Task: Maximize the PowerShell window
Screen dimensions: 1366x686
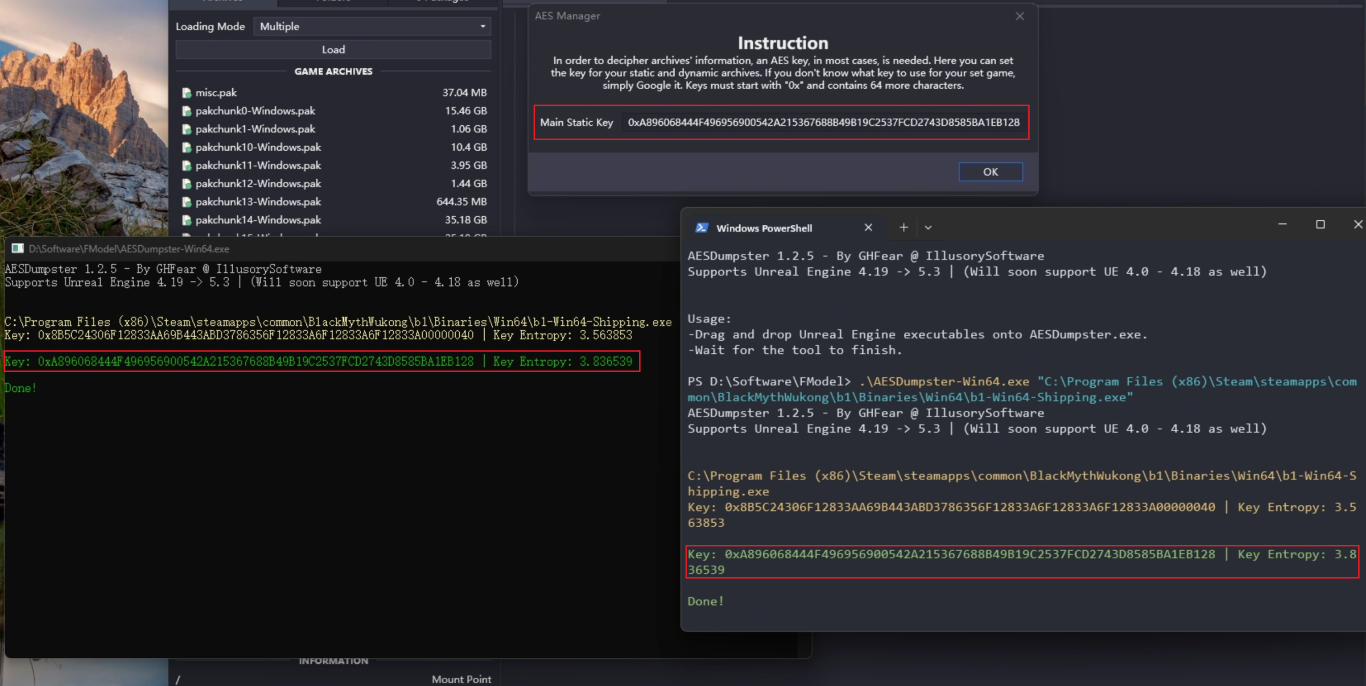Action: (1320, 225)
